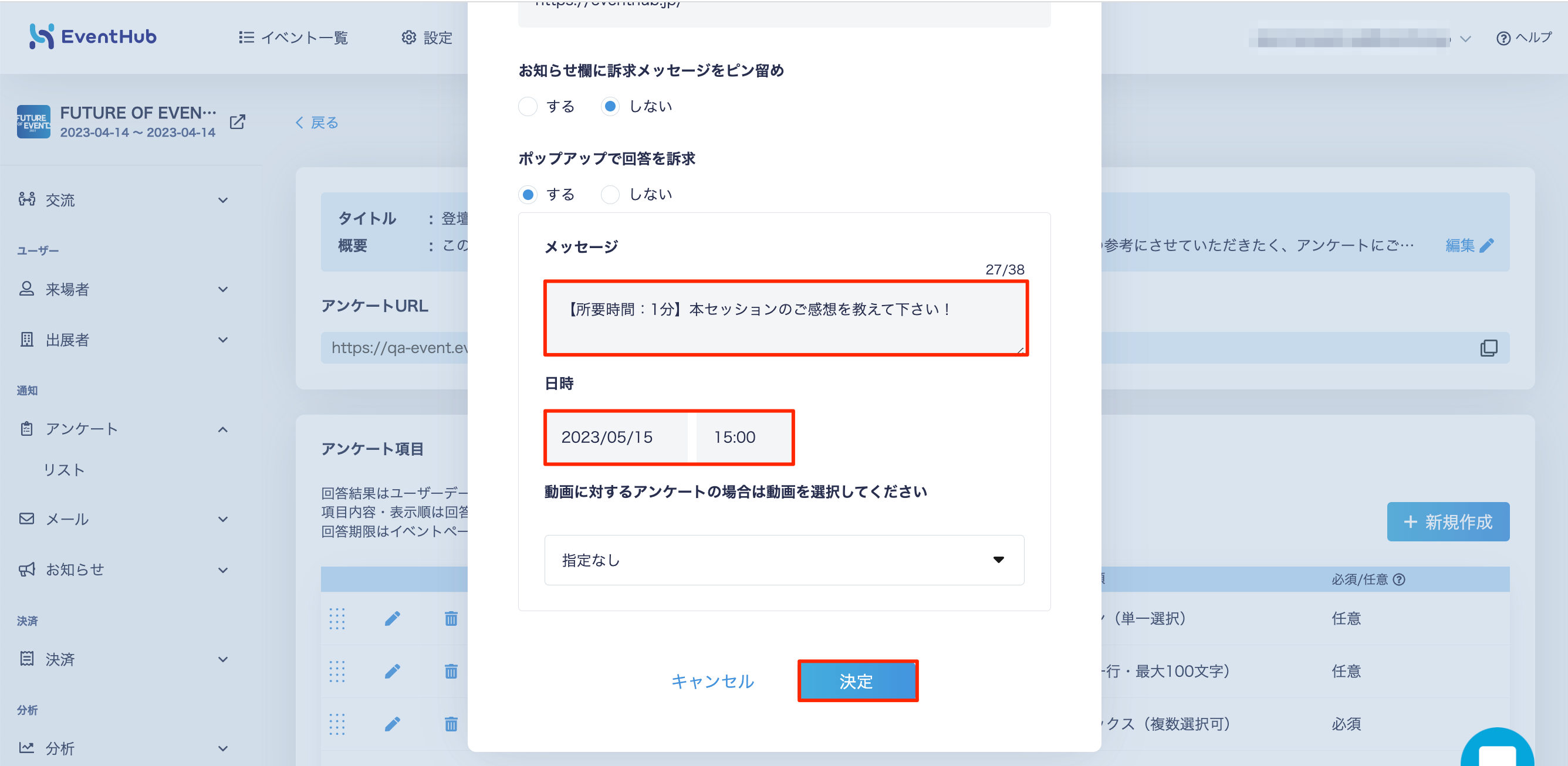Copy the survey URL with copy icon

click(1488, 348)
